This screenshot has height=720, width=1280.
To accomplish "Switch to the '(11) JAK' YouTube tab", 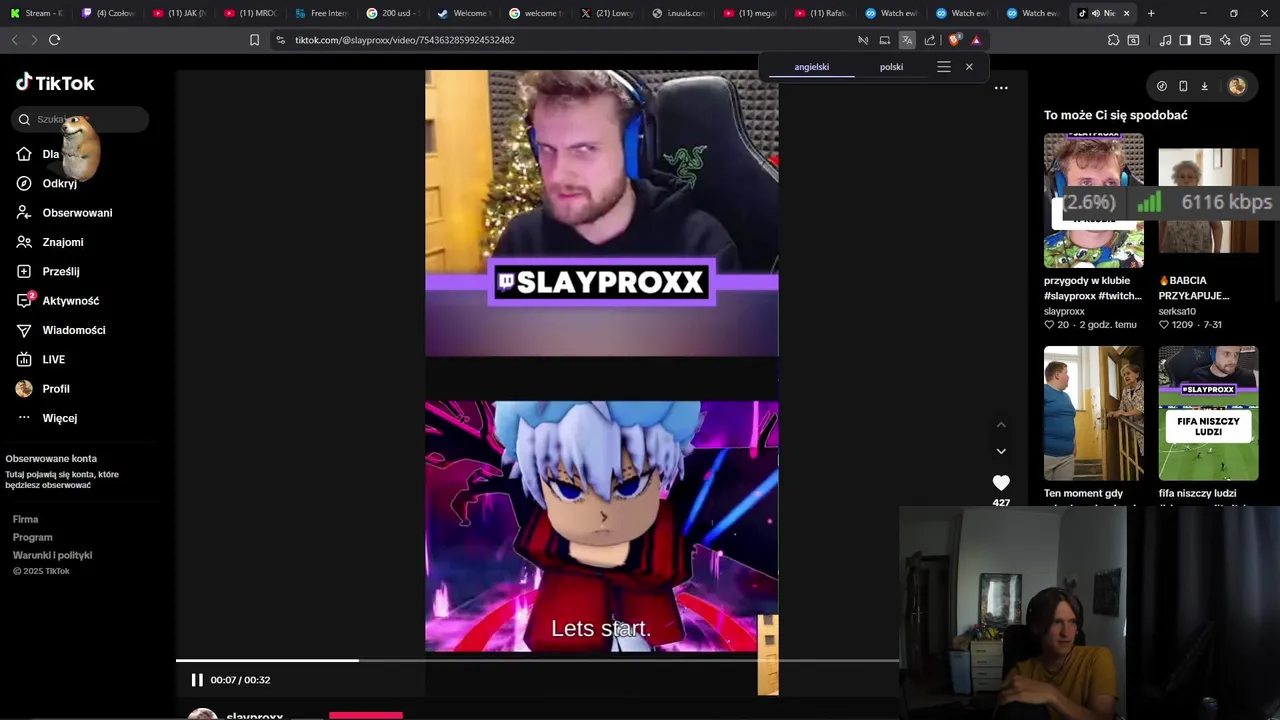I will [179, 13].
